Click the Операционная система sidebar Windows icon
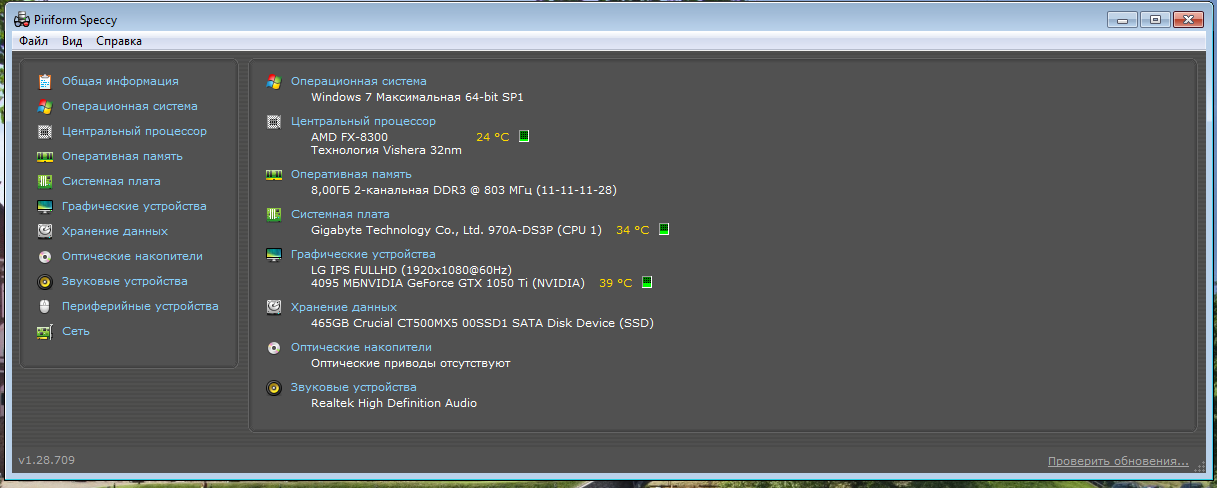The height and width of the screenshot is (488, 1217). pos(44,106)
